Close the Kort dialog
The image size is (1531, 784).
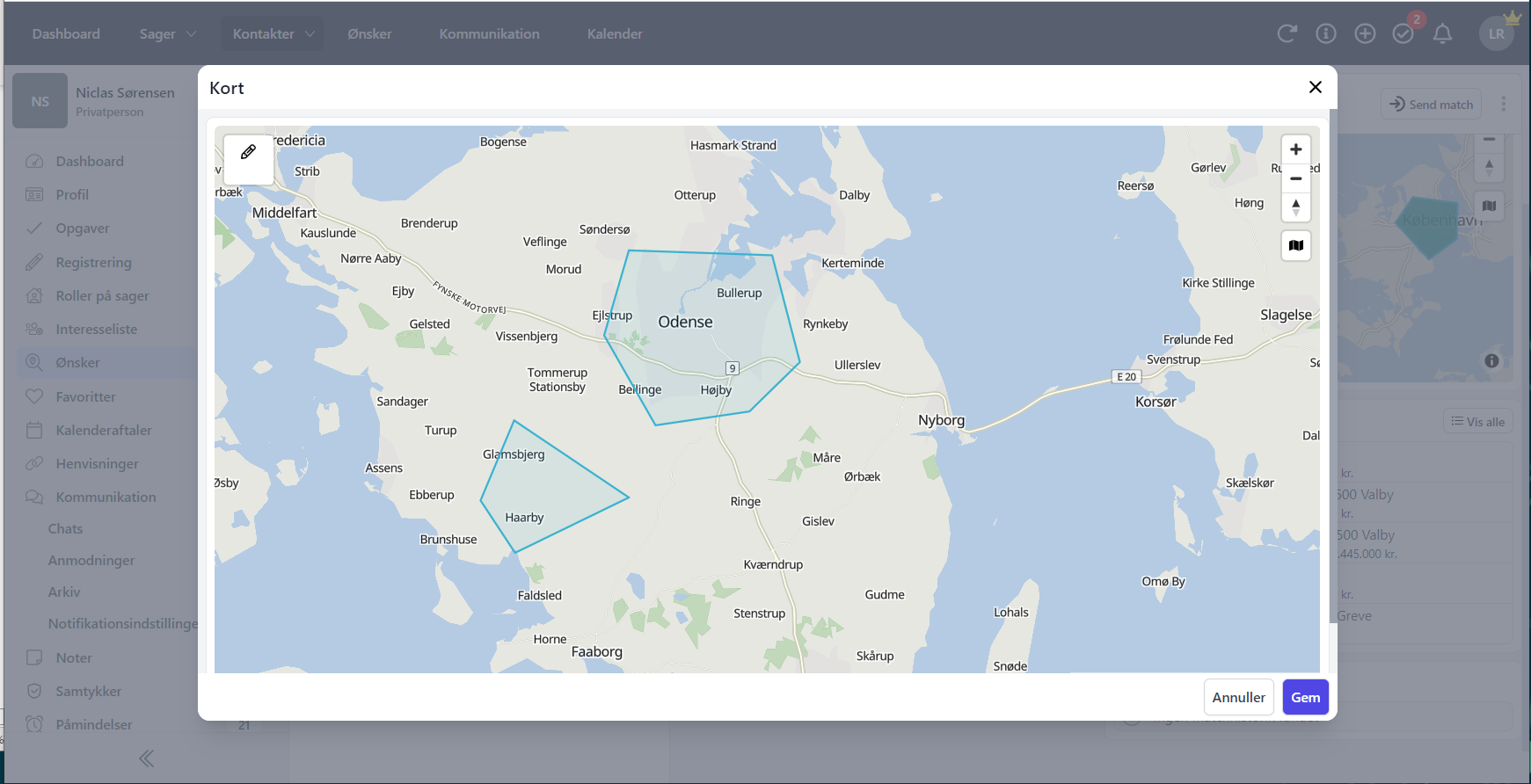coord(1315,87)
